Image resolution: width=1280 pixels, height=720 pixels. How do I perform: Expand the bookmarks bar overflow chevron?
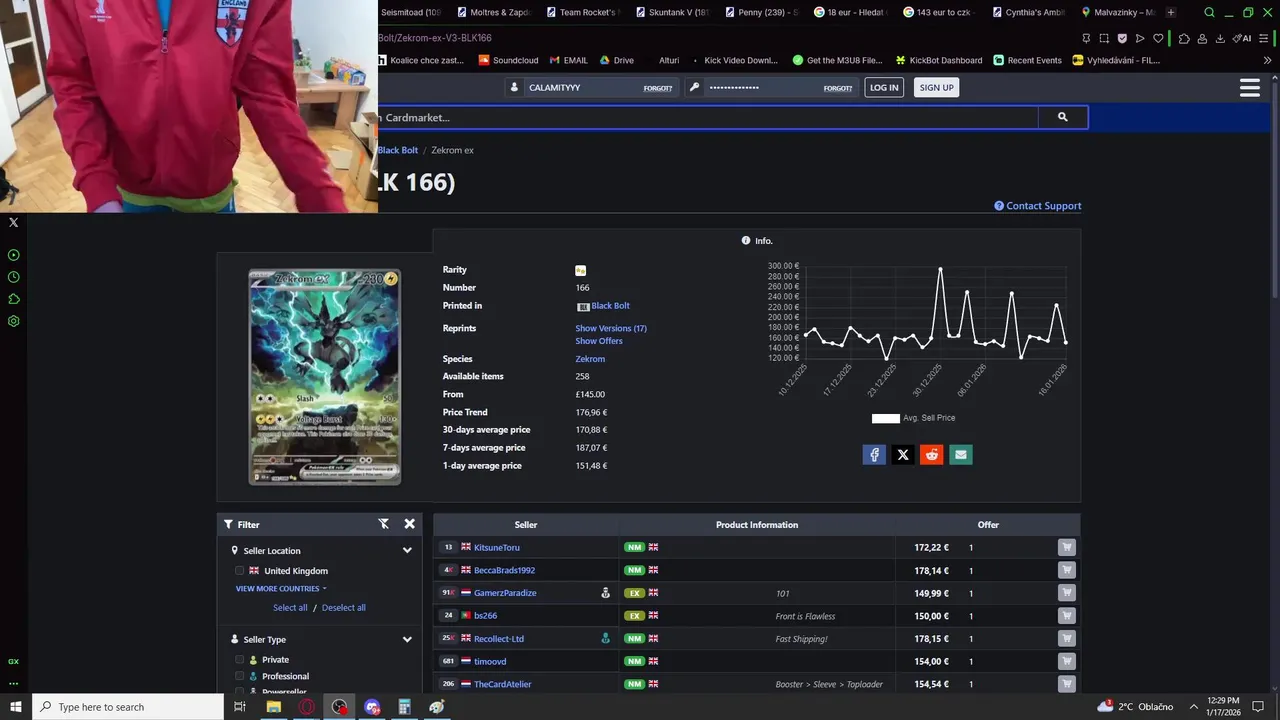point(1267,60)
